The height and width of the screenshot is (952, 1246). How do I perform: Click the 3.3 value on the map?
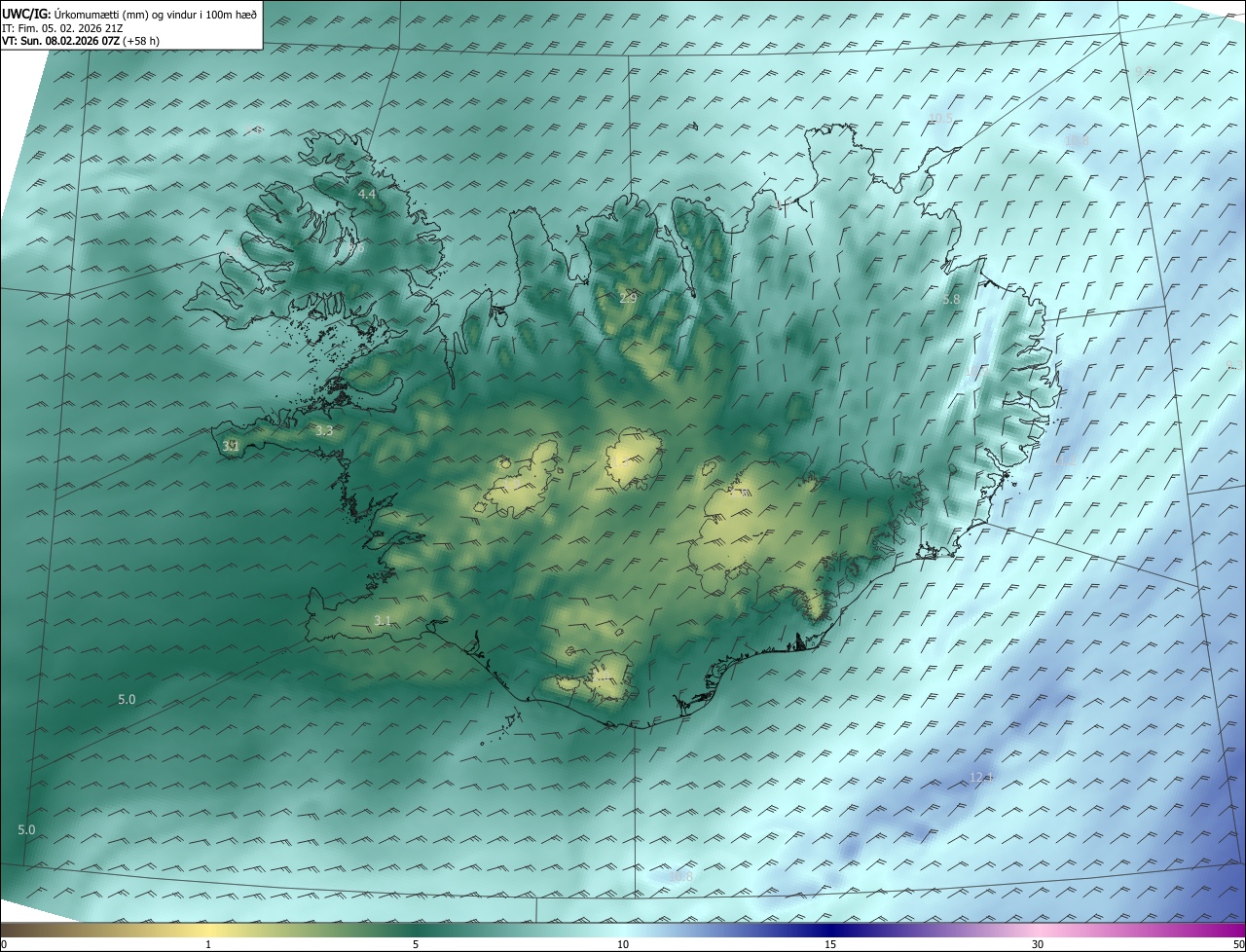[324, 429]
